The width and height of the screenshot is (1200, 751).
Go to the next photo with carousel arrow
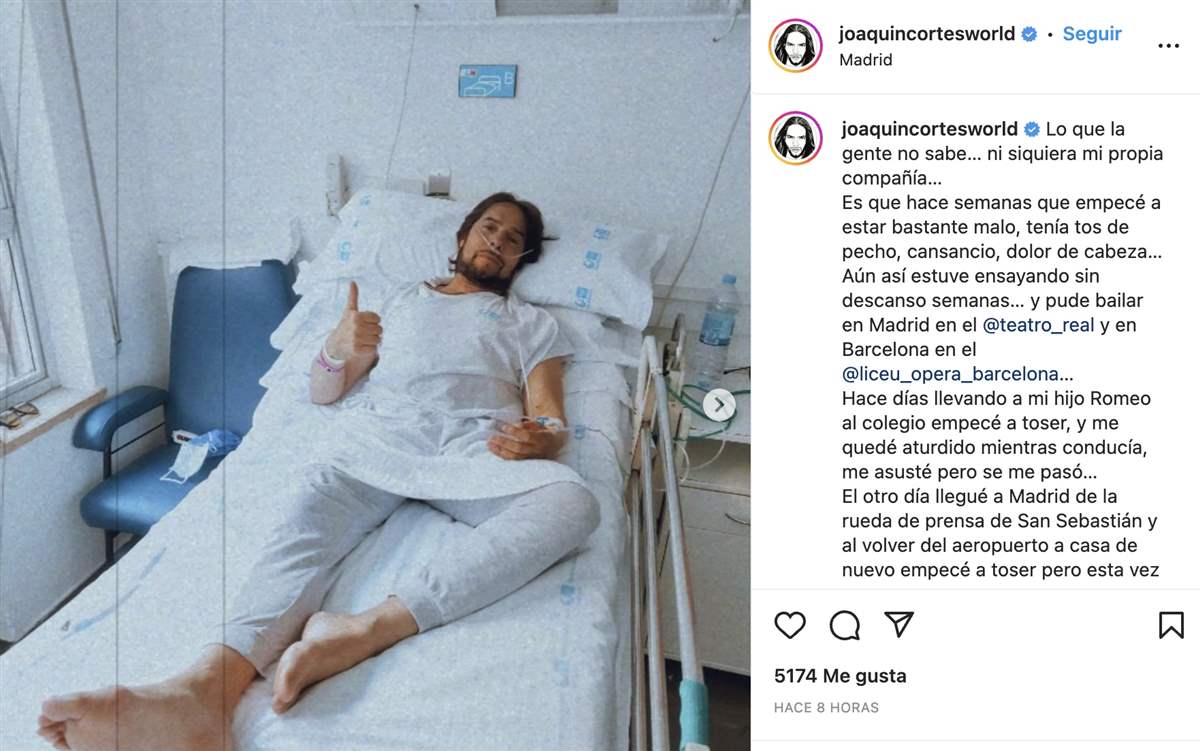tap(718, 405)
